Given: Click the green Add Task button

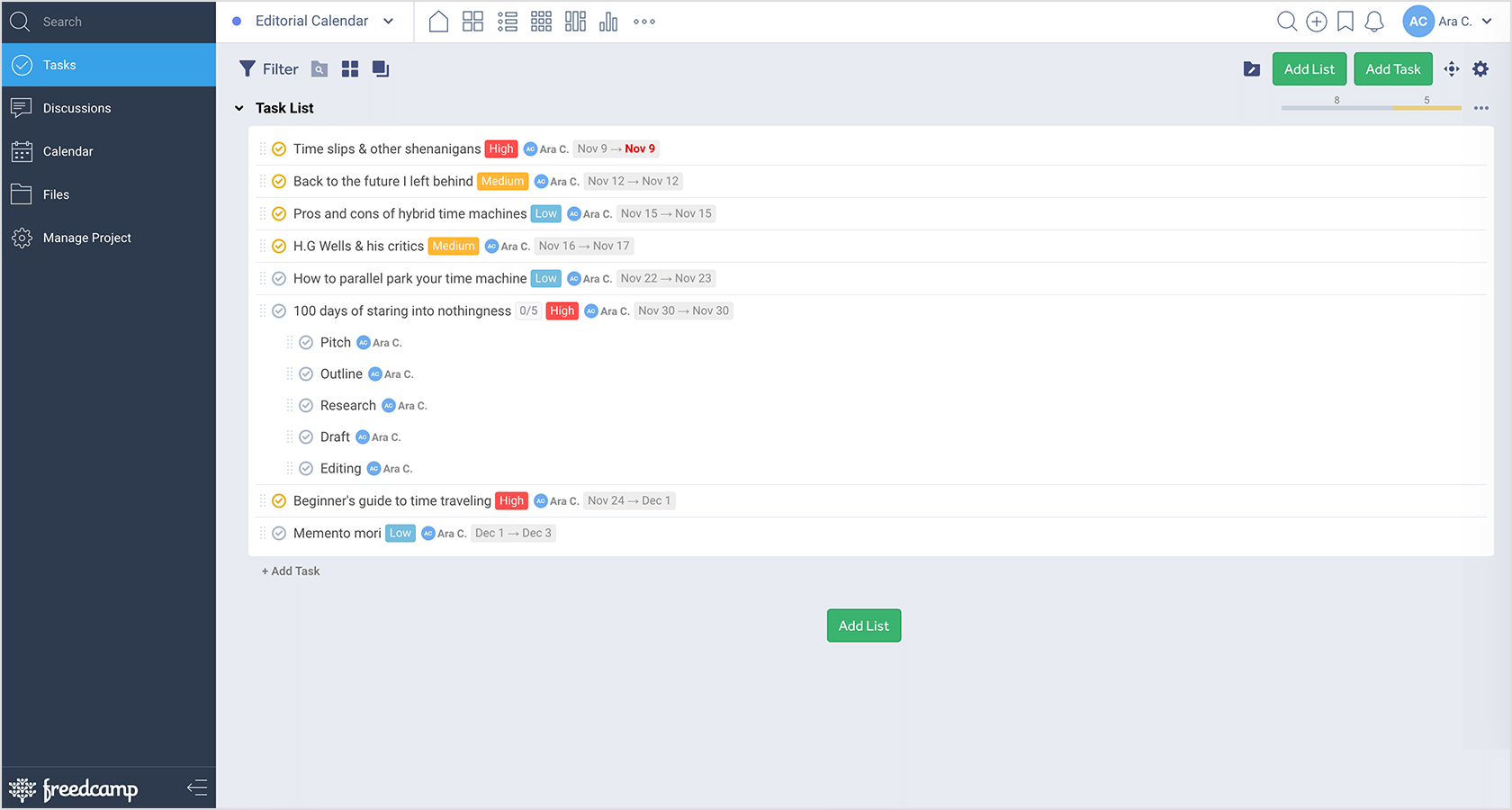Looking at the screenshot, I should (x=1392, y=69).
